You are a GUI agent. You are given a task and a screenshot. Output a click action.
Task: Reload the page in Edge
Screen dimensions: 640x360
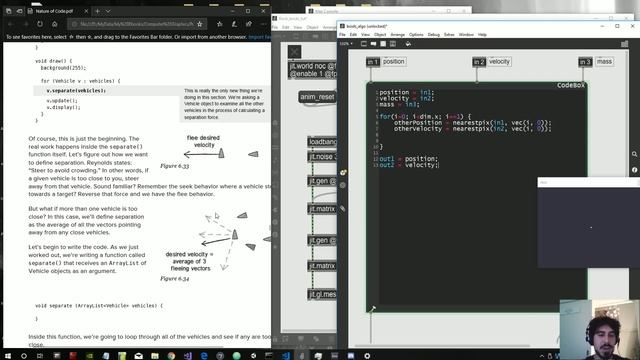[40, 24]
